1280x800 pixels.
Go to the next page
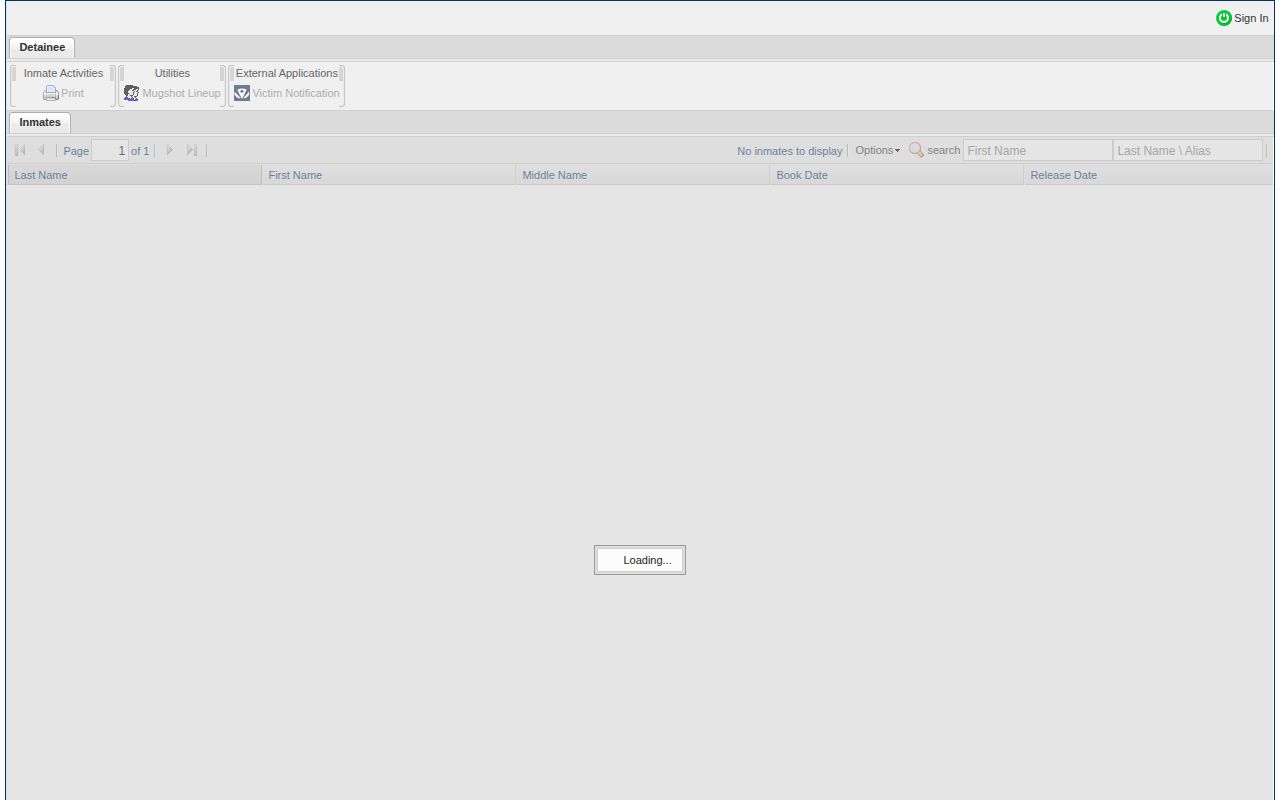click(x=169, y=150)
